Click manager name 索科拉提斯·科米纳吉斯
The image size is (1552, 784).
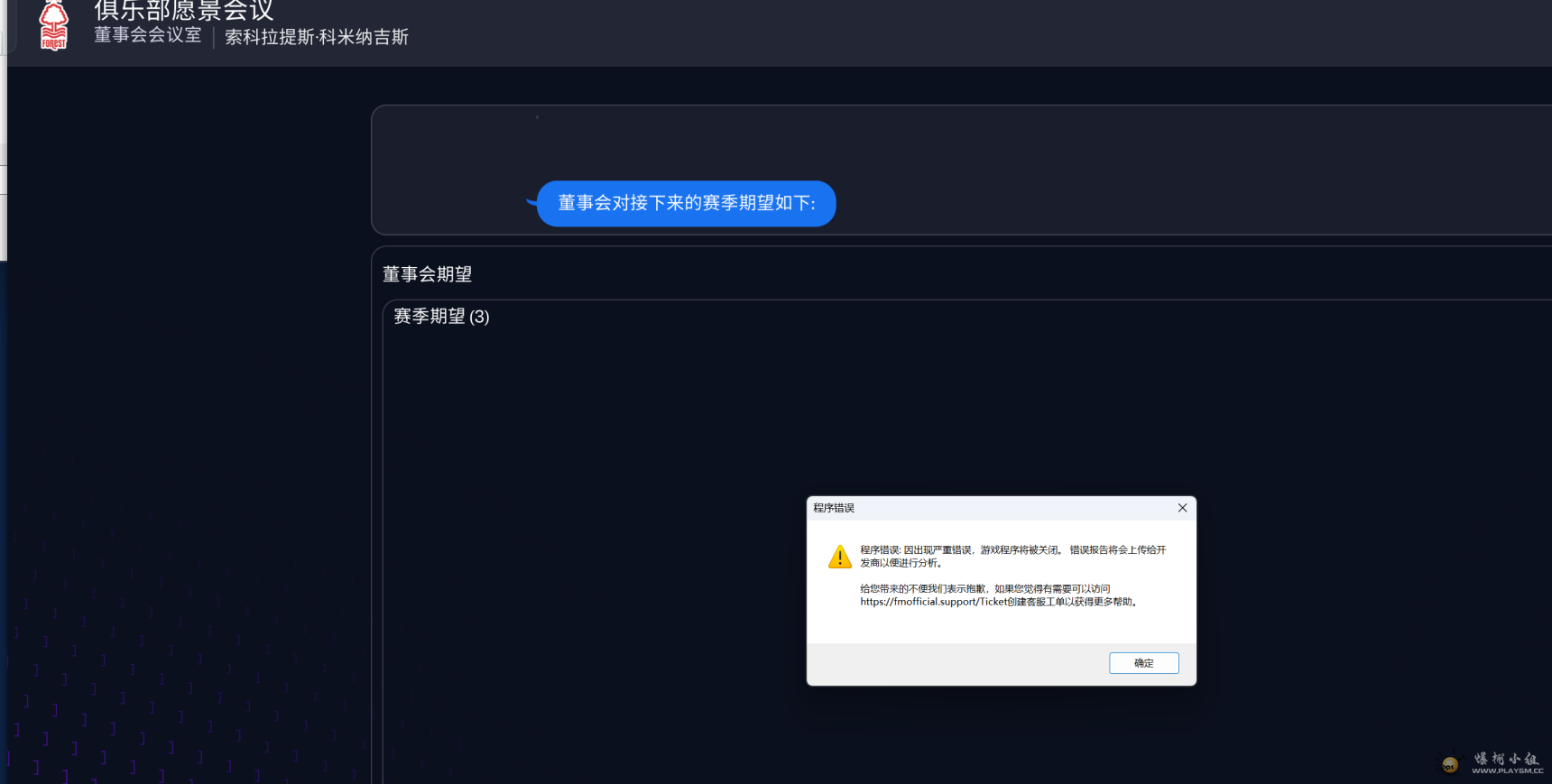point(317,37)
